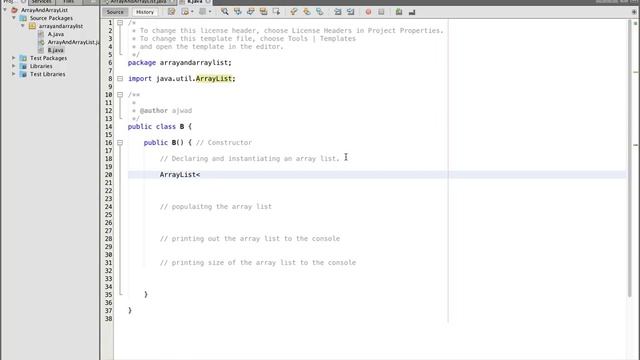The height and width of the screenshot is (360, 640).
Task: Click the ArrayAndArrayList project icon
Action: coord(15,10)
